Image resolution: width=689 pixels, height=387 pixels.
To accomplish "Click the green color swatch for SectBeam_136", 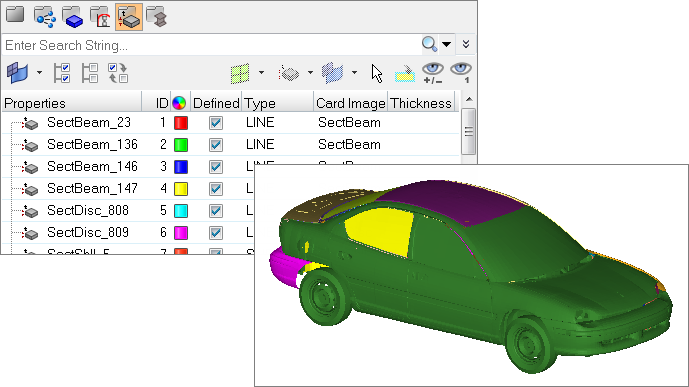I will pyautogui.click(x=181, y=145).
